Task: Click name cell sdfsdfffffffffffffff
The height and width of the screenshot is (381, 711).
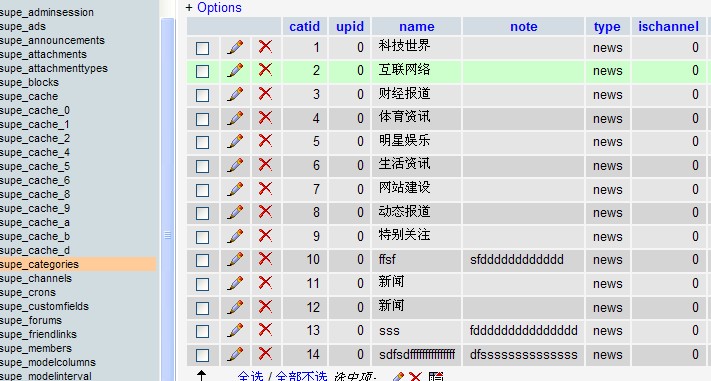Action: pyautogui.click(x=417, y=354)
